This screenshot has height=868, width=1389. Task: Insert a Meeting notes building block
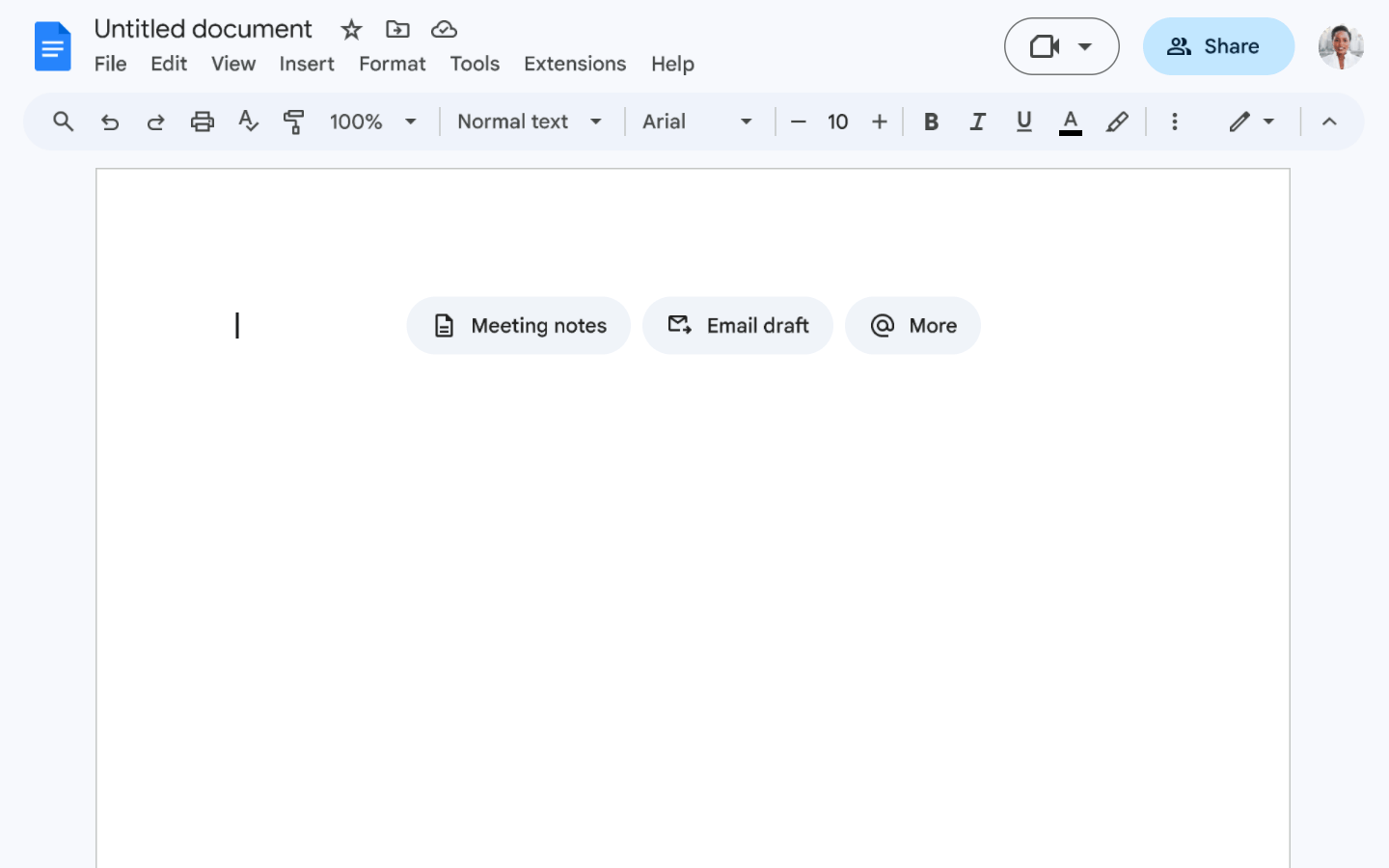tap(518, 325)
